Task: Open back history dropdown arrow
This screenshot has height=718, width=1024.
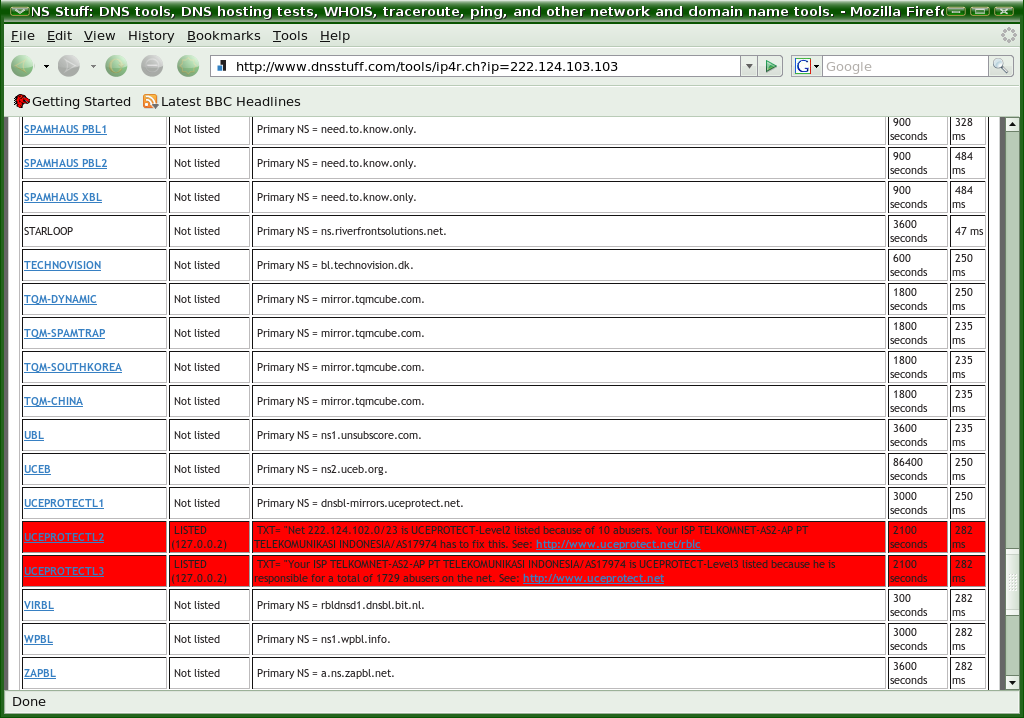Action: (46, 66)
